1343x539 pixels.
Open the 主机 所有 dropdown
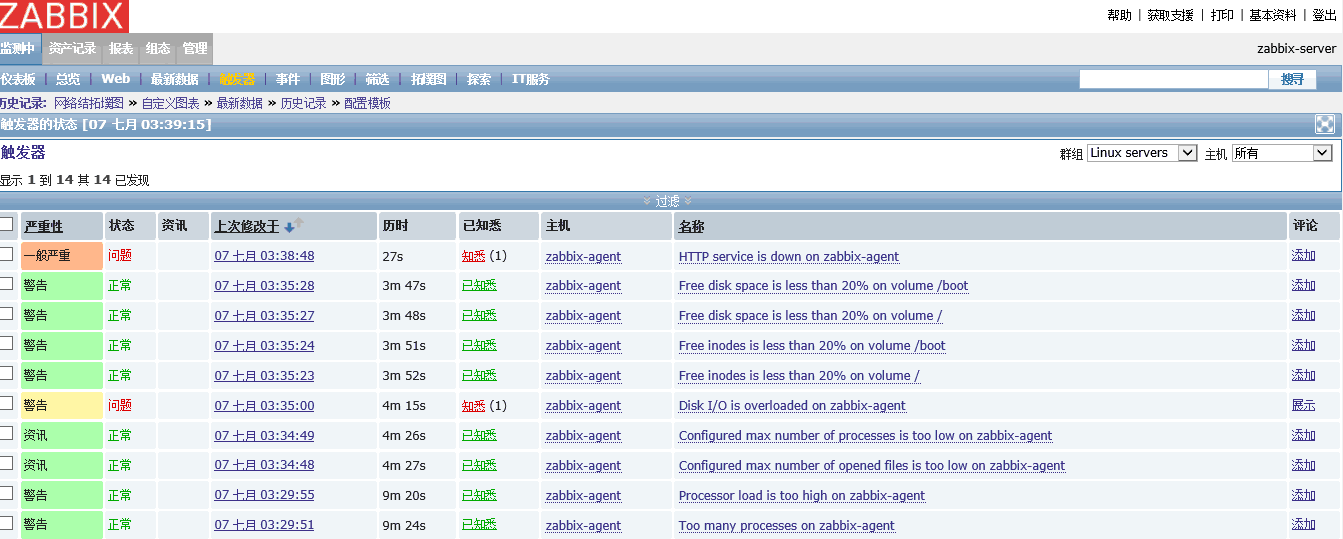[x=1282, y=153]
